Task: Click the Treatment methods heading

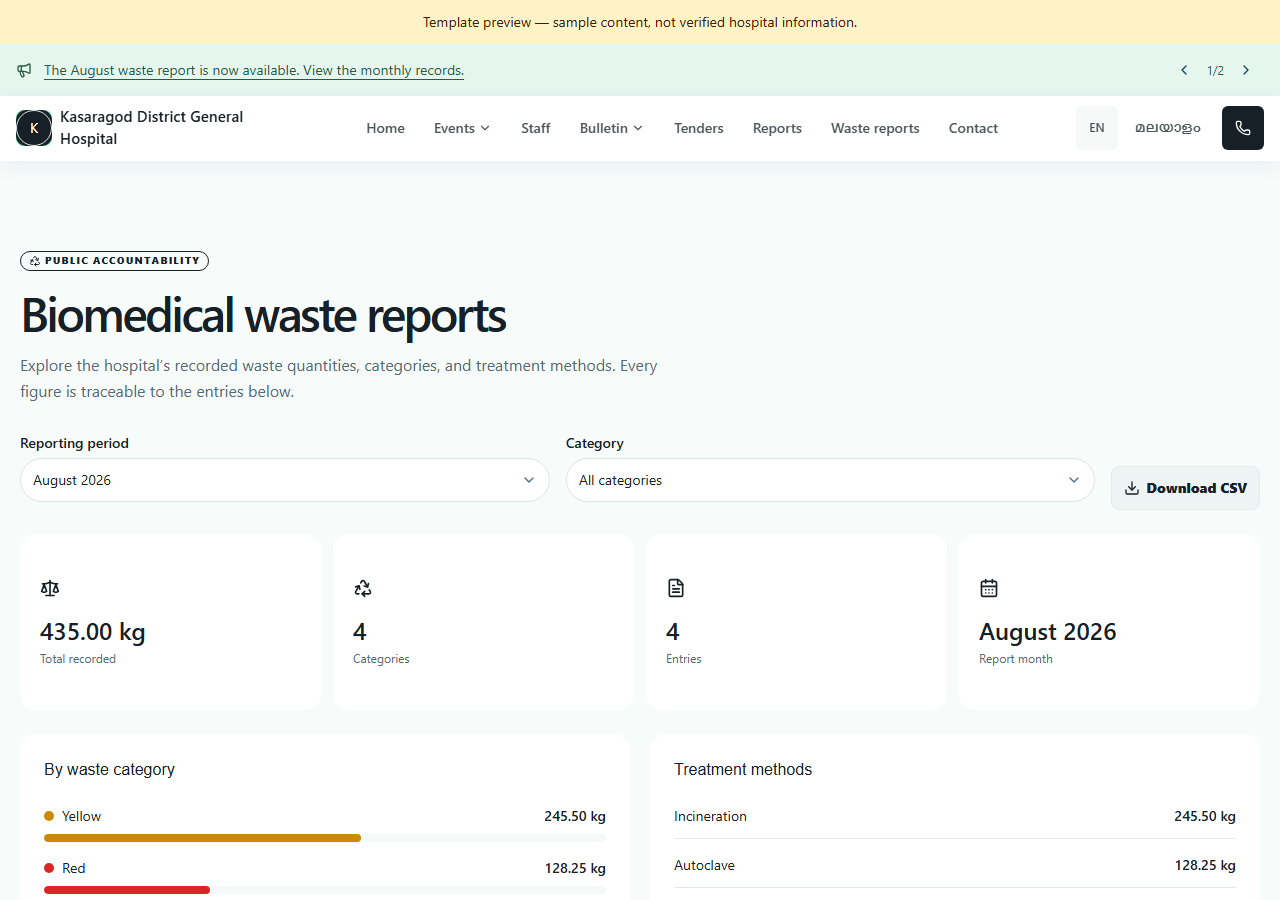Action: (x=743, y=769)
